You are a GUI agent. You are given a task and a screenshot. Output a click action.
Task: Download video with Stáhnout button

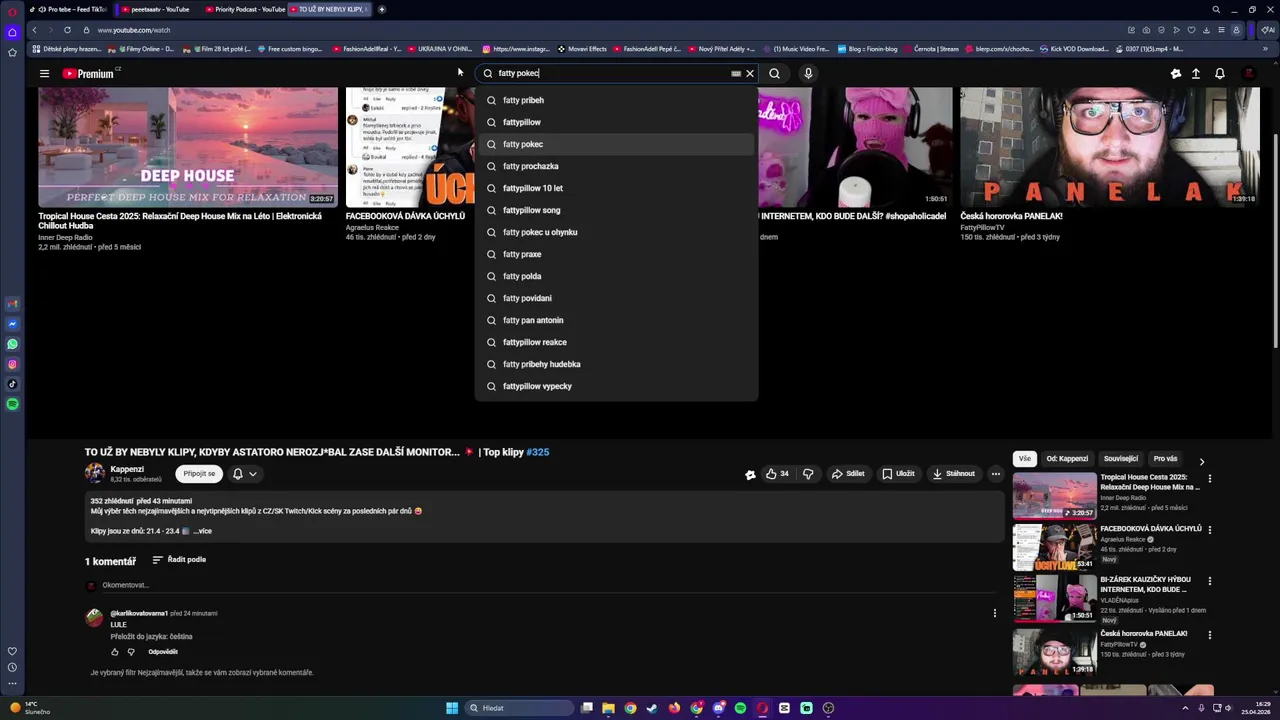tap(953, 474)
